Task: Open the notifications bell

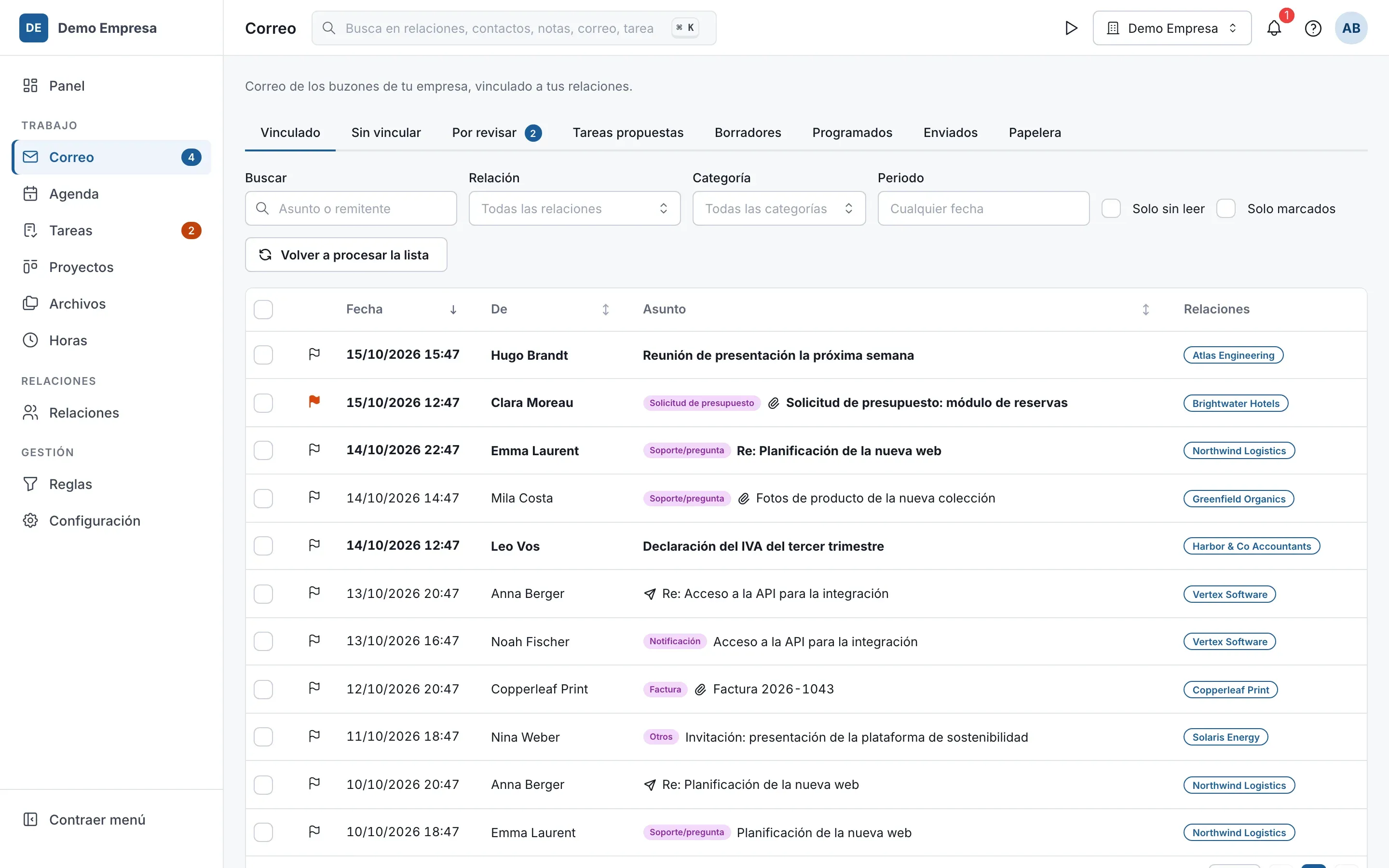Action: (x=1274, y=28)
